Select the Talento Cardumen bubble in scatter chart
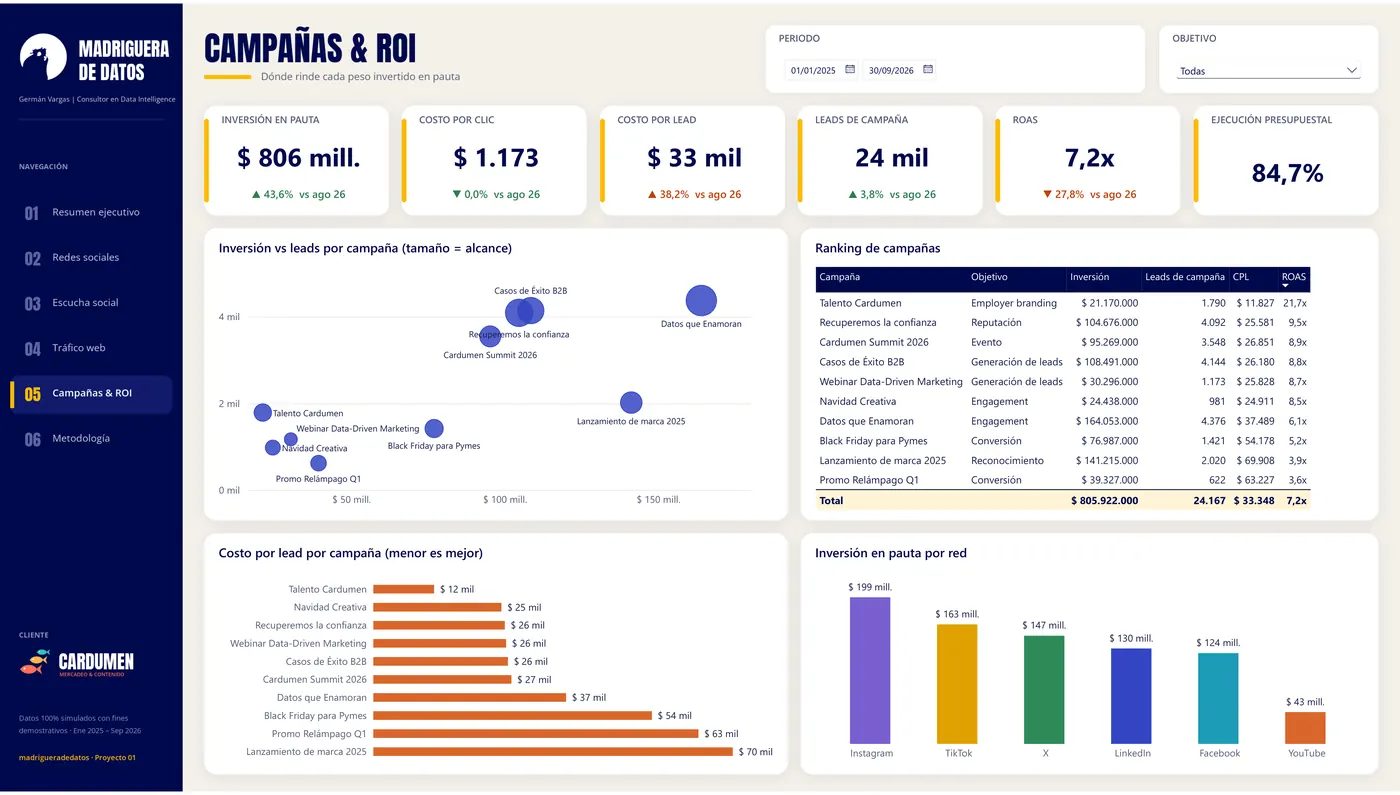Viewport: 1400px width, 795px height. coord(262,412)
